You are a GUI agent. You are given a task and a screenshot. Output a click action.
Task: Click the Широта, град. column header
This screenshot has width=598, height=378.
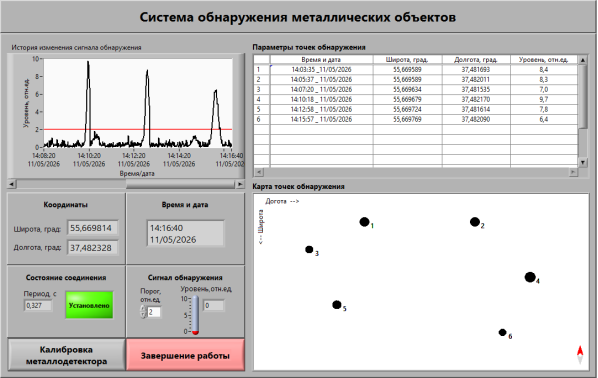click(407, 60)
